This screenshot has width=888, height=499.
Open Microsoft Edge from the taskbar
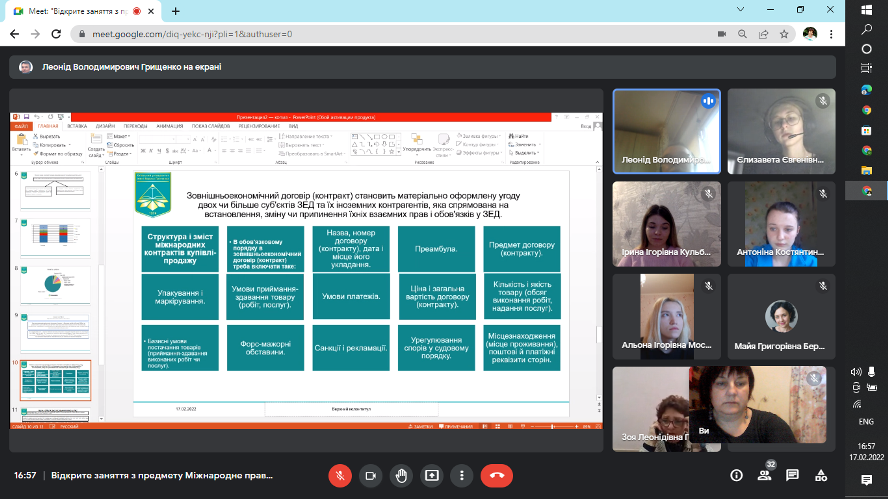click(x=866, y=89)
